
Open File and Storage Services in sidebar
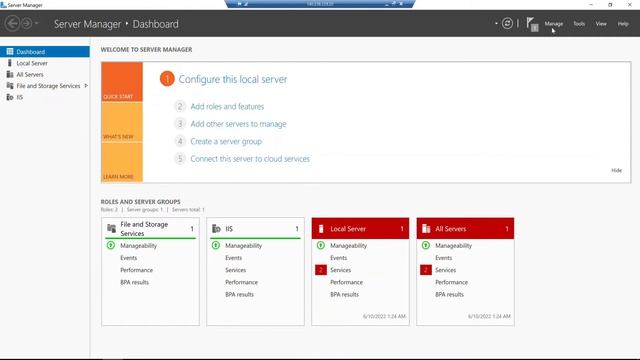pyautogui.click(x=45, y=86)
